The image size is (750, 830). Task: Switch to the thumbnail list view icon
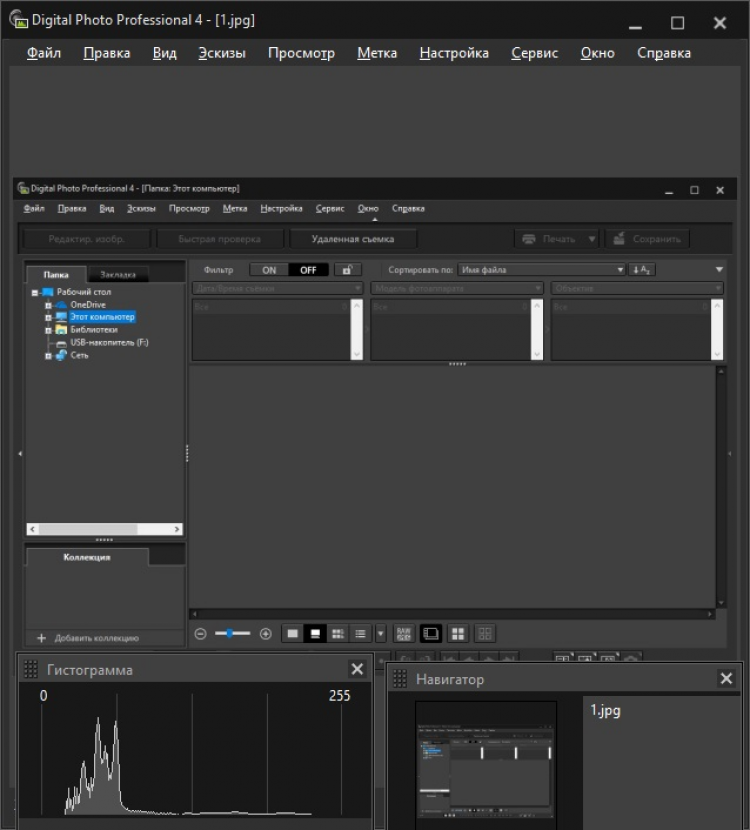[360, 633]
